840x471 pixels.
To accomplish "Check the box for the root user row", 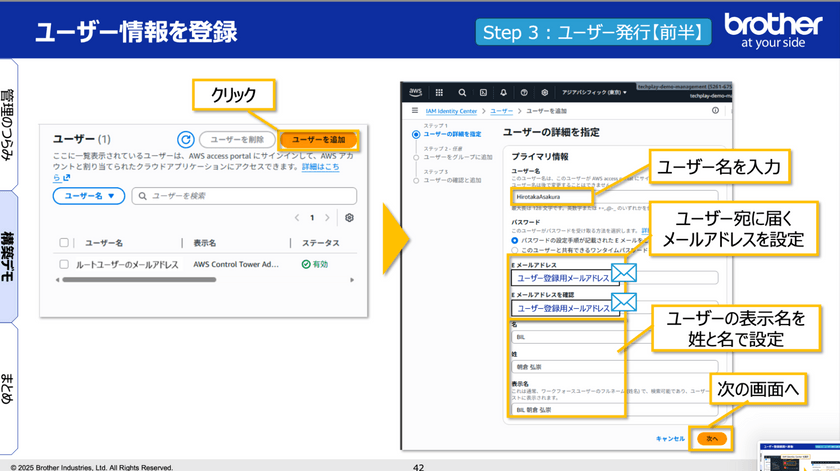I will [65, 265].
